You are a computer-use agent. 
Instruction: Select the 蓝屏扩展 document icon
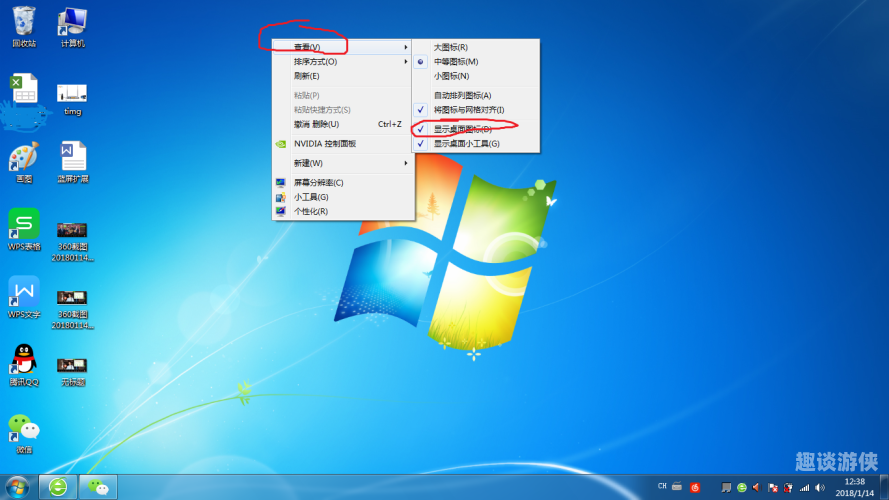click(x=73, y=162)
